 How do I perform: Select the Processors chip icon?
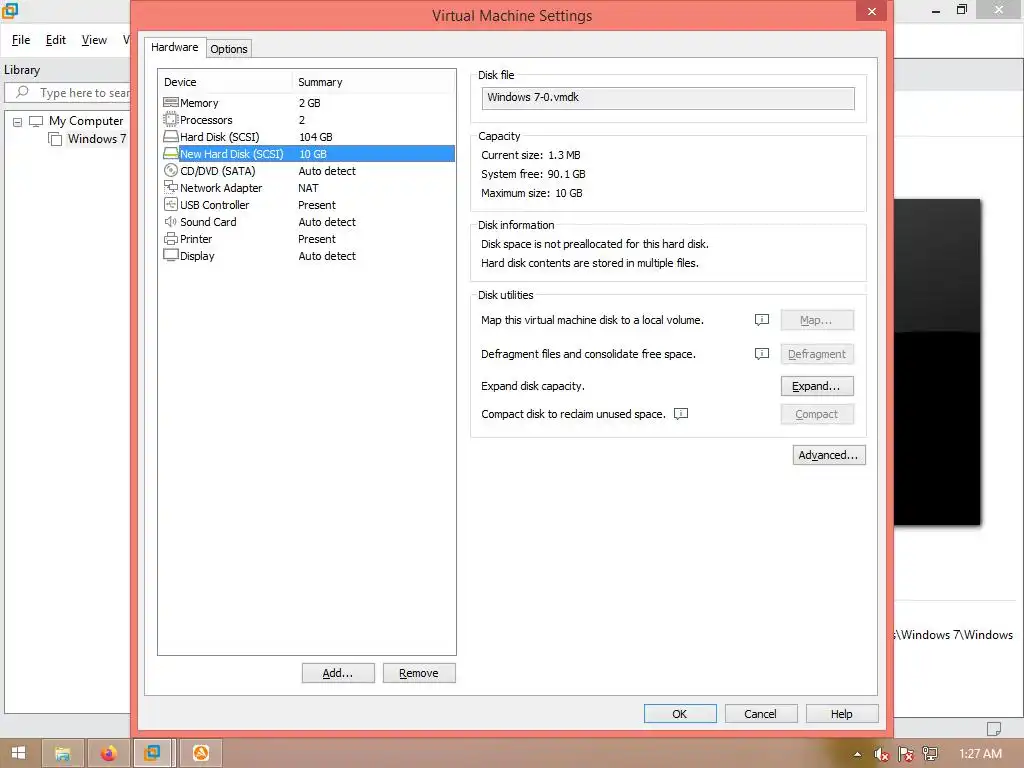[170, 120]
